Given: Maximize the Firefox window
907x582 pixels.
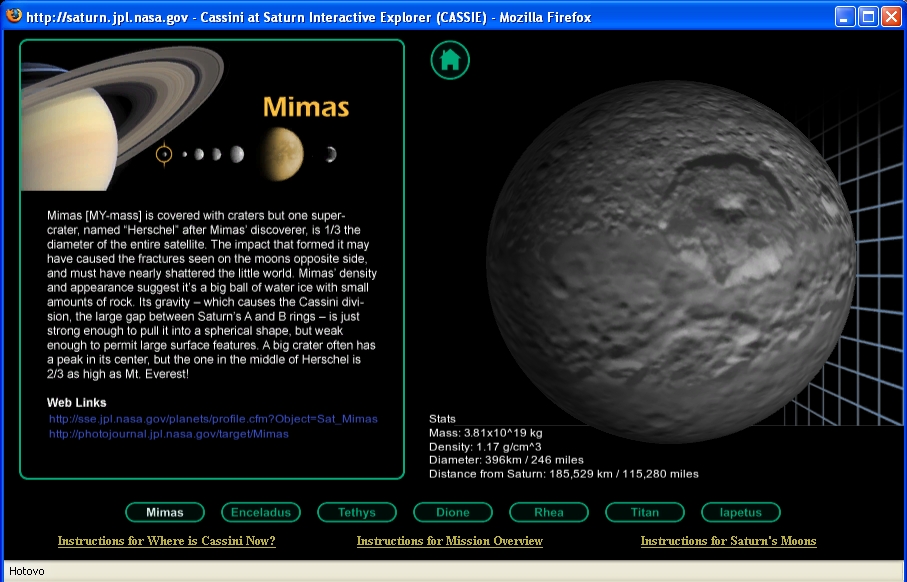Looking at the screenshot, I should pyautogui.click(x=868, y=17).
